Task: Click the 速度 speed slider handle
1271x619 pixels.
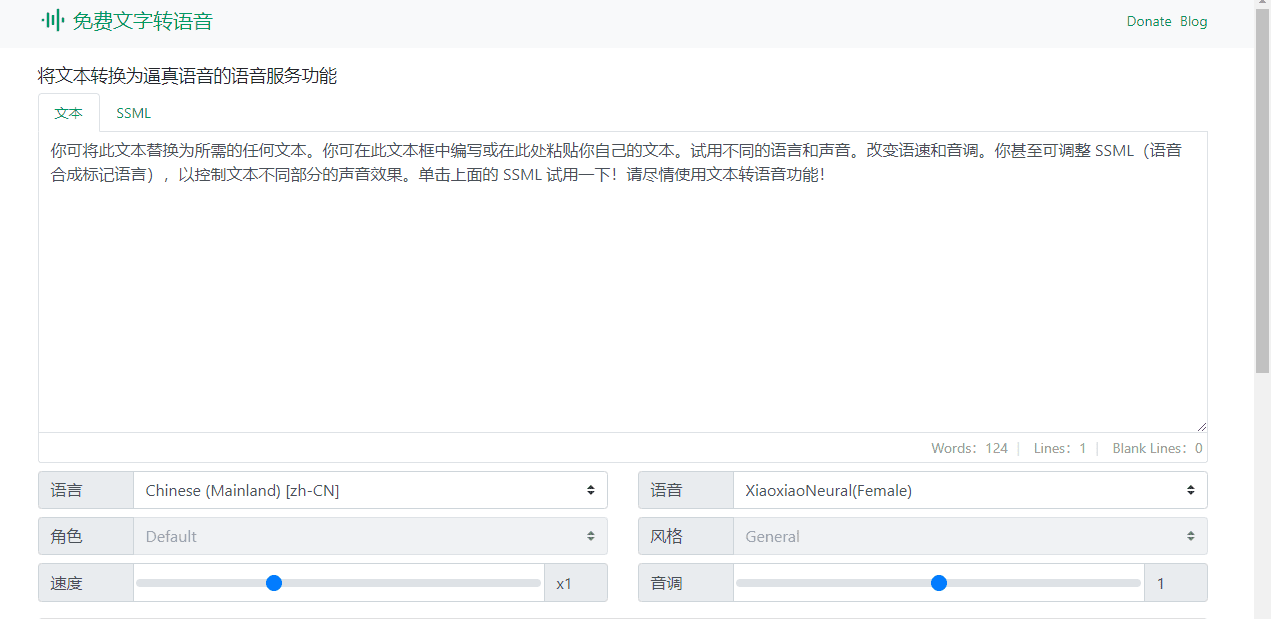Action: tap(274, 583)
